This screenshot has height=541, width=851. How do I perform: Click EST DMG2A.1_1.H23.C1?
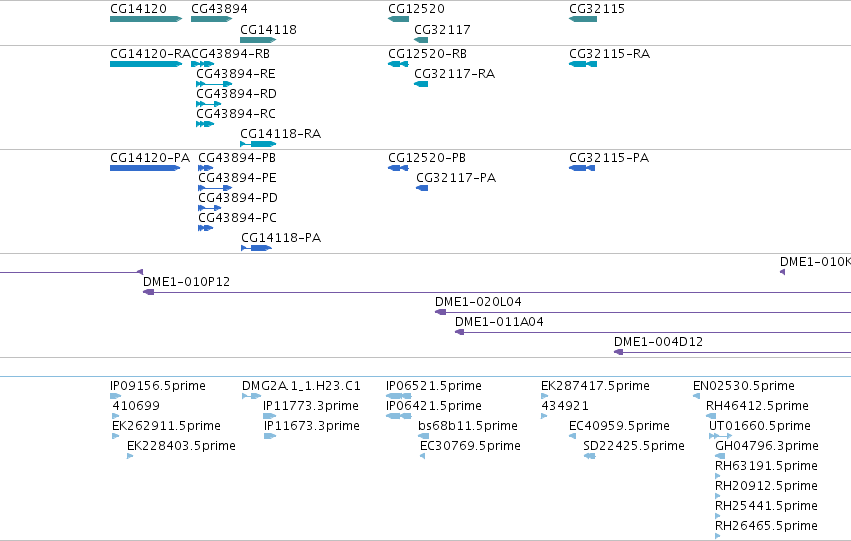coord(251,397)
